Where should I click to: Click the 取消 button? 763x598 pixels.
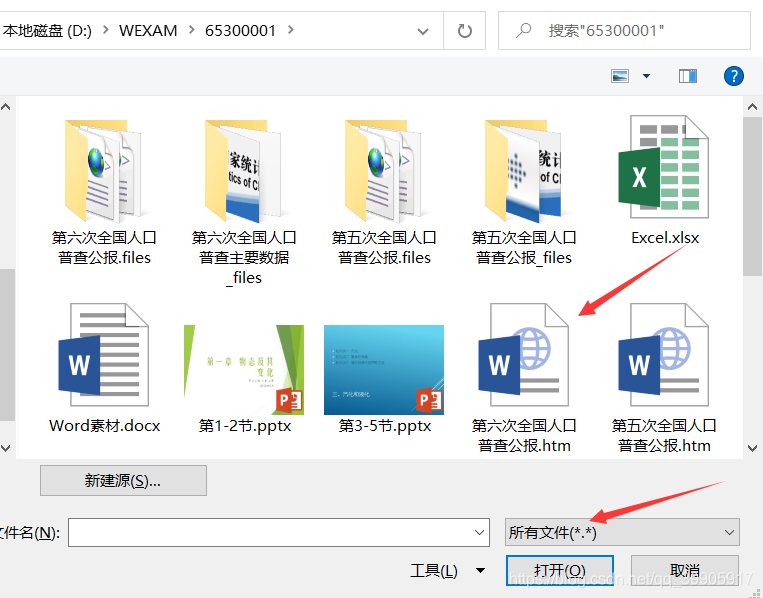point(685,570)
